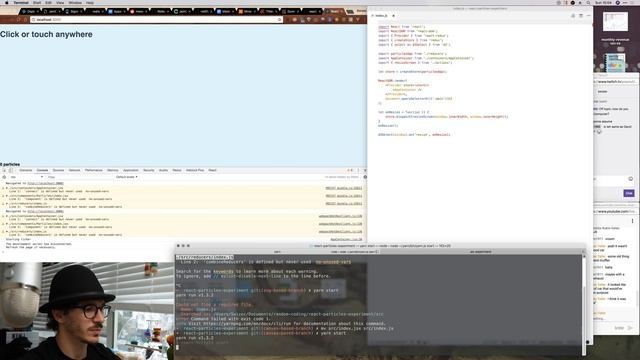
Task: Click the unsaved dot beside index.js tab
Action: click(393, 16)
